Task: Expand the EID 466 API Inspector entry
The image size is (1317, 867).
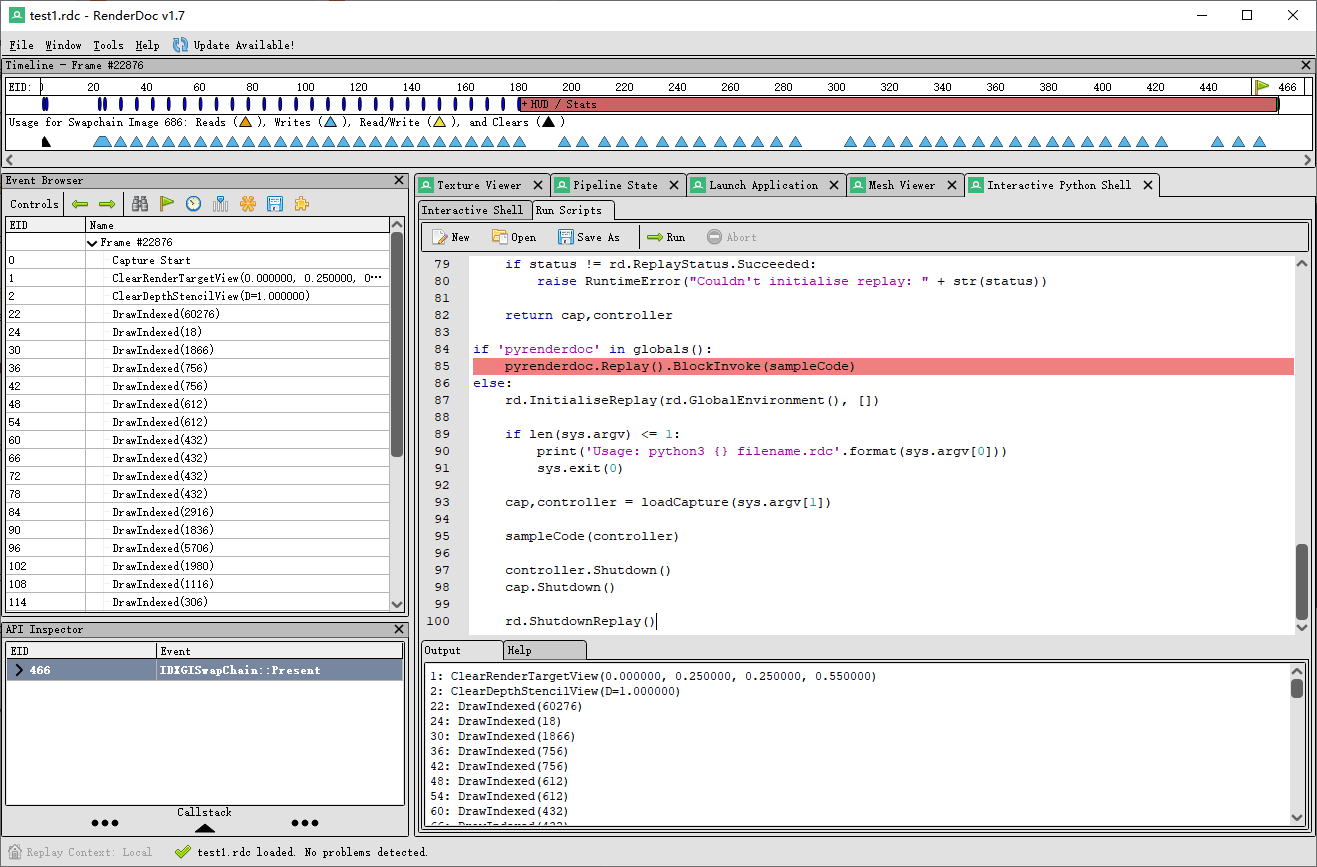Action: click(18, 670)
